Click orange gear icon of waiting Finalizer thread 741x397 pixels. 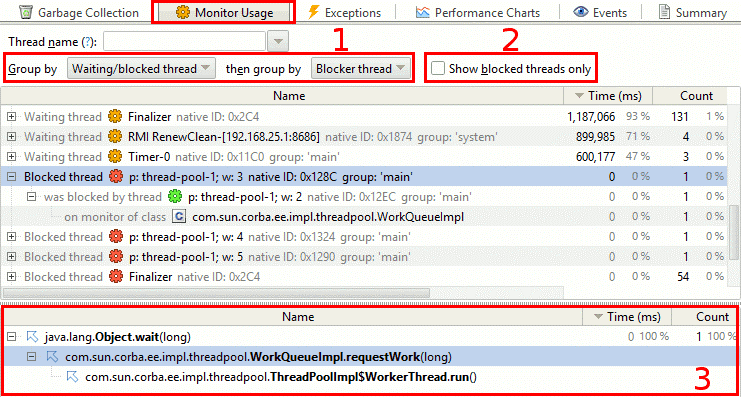click(x=115, y=116)
